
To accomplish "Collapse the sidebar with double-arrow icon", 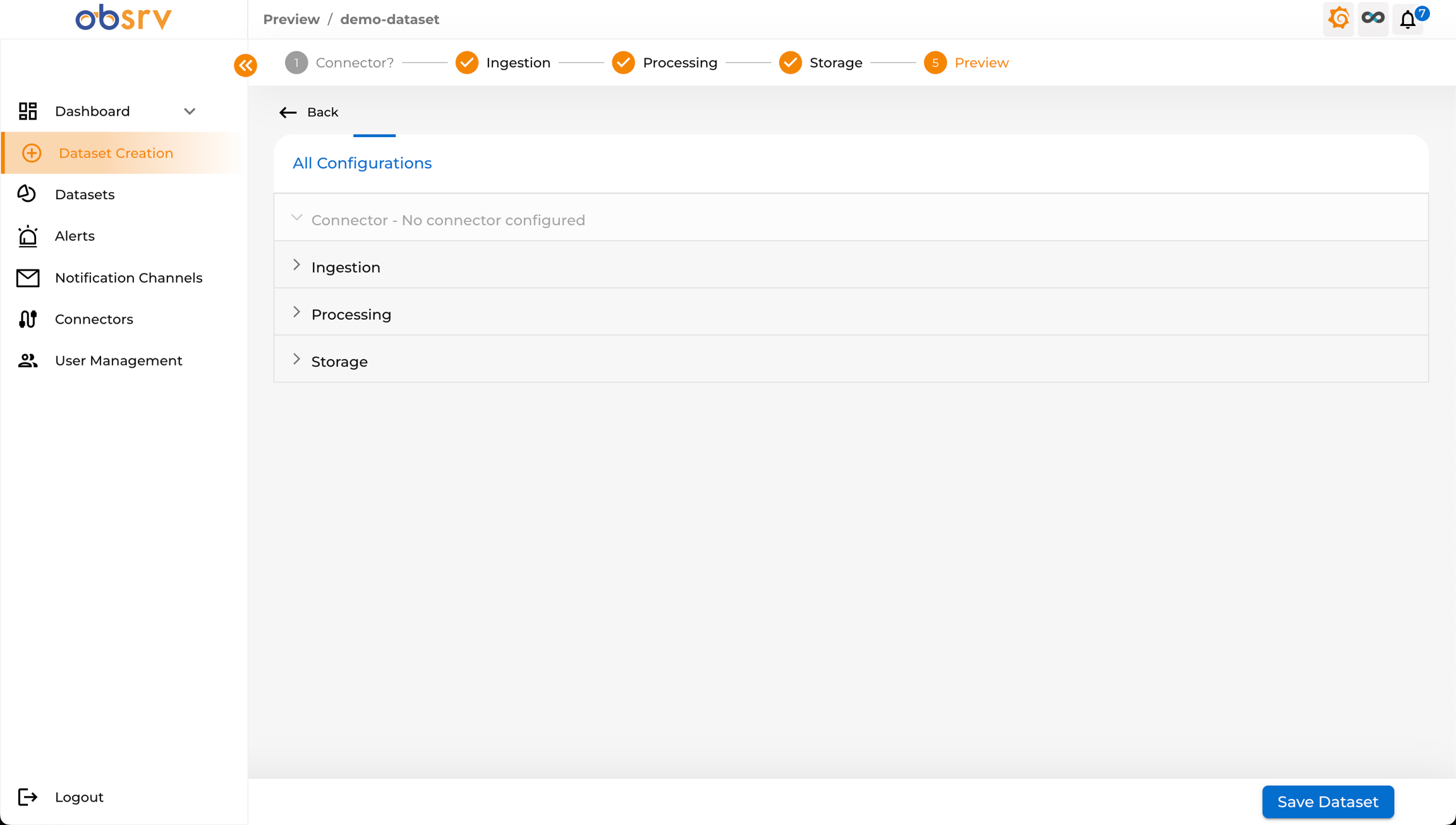I will [245, 65].
